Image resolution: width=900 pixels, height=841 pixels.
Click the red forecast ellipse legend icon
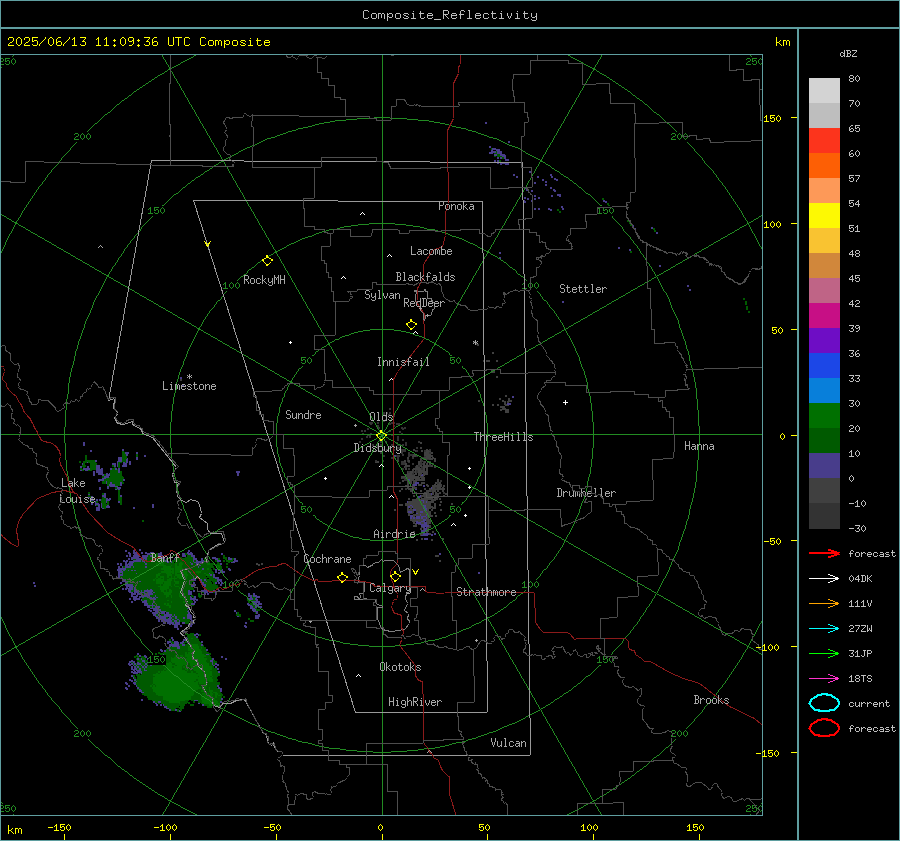[824, 728]
